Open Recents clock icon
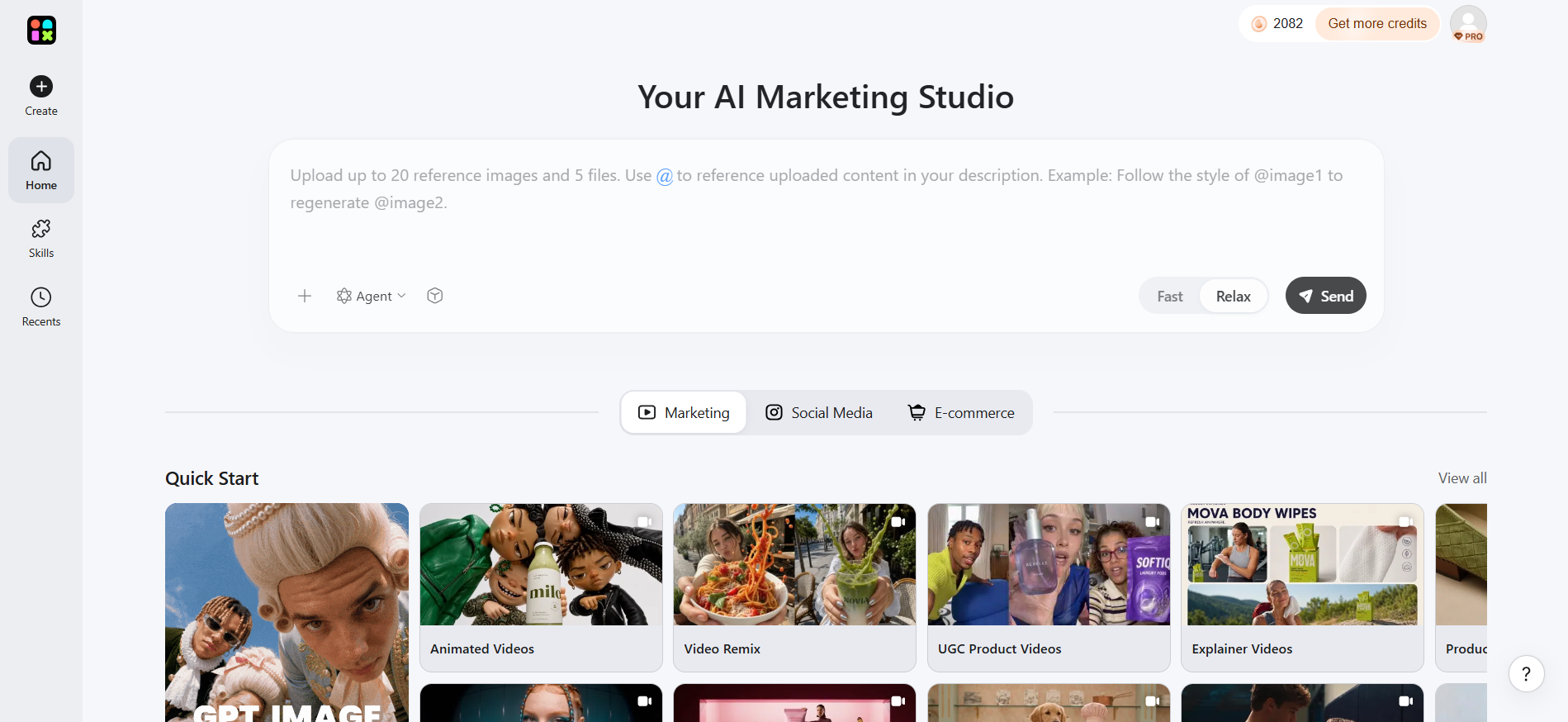Screen dimensions: 1568x722 point(41,297)
